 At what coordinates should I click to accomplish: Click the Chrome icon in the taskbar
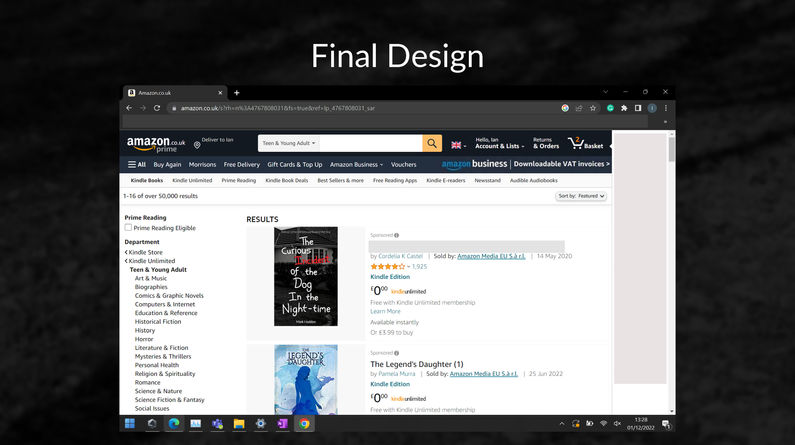coord(304,424)
